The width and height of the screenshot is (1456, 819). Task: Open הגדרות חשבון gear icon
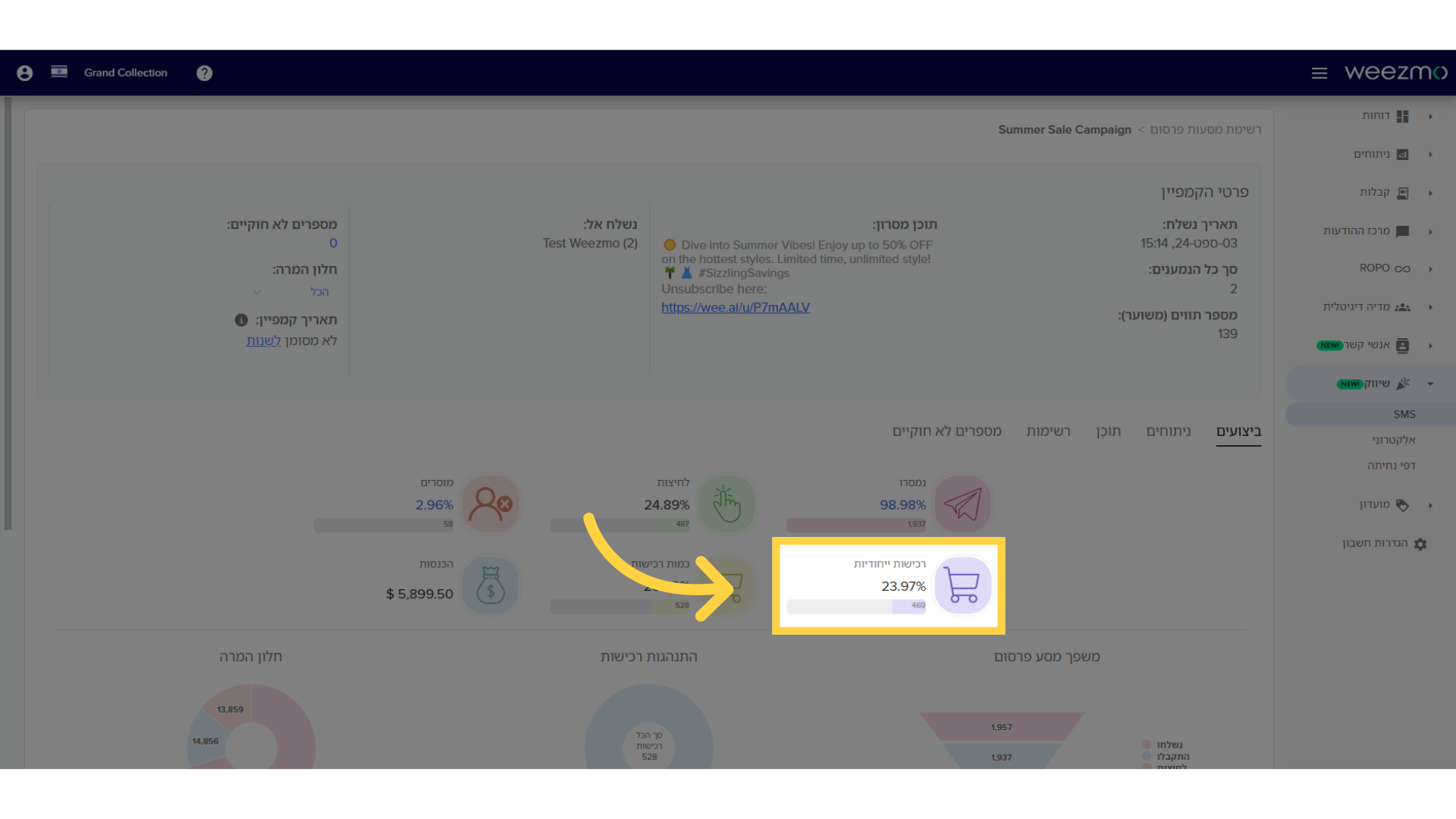[x=1420, y=544]
